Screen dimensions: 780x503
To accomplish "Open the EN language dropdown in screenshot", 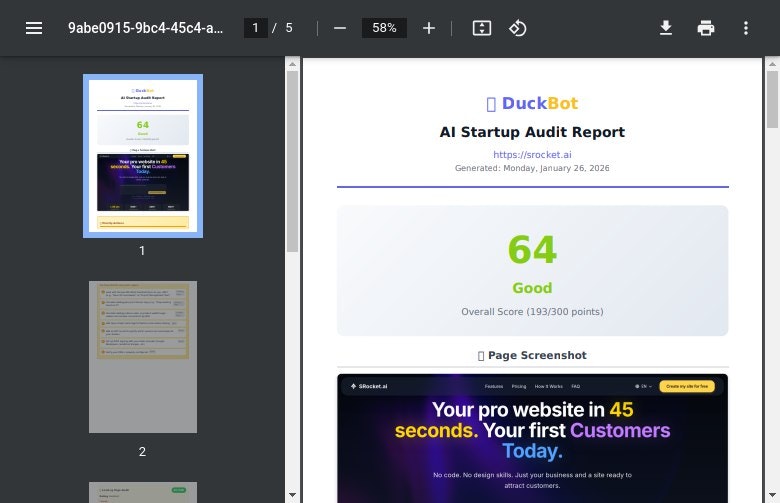I will tap(643, 387).
